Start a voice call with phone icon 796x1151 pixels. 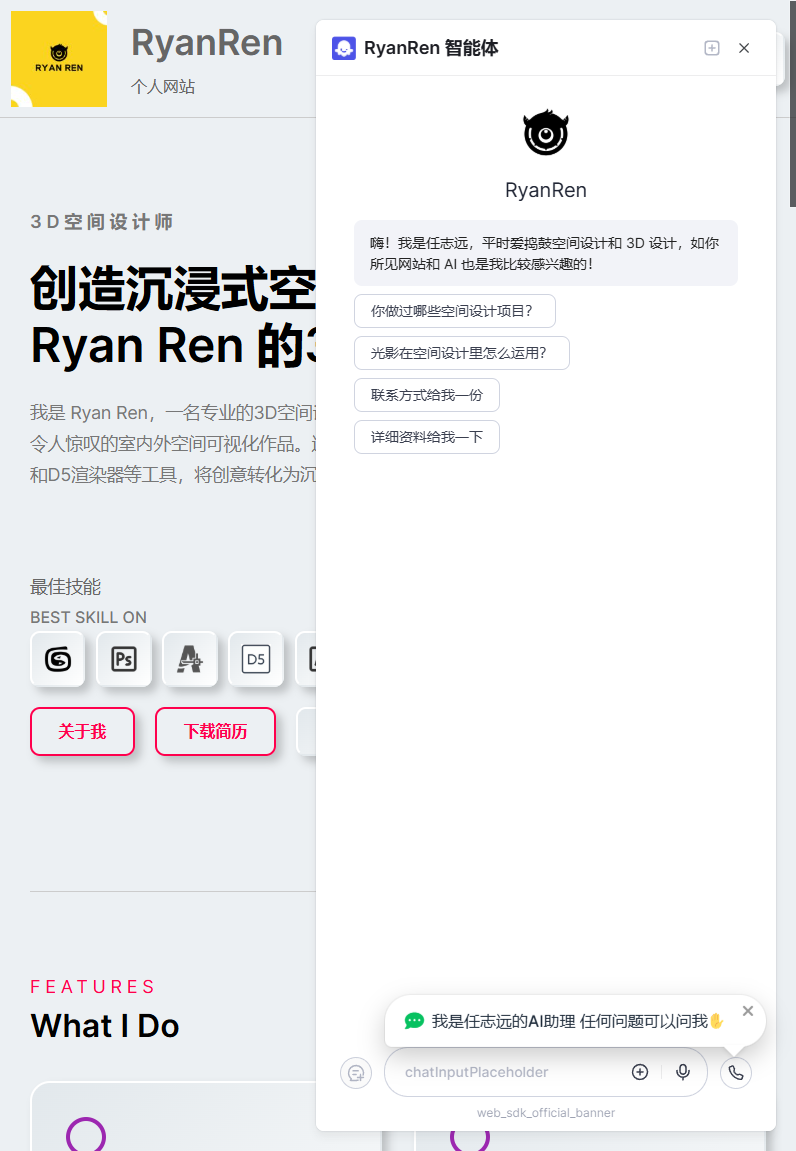(736, 1073)
